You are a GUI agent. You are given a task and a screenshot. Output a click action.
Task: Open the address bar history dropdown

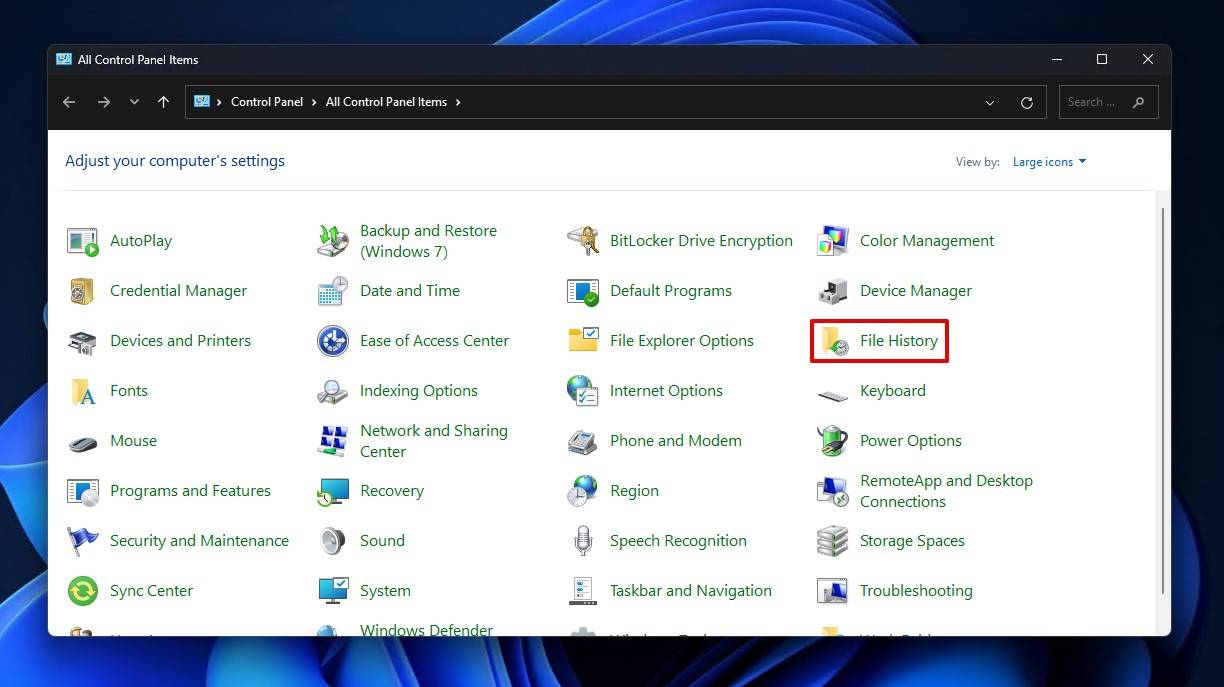(990, 102)
